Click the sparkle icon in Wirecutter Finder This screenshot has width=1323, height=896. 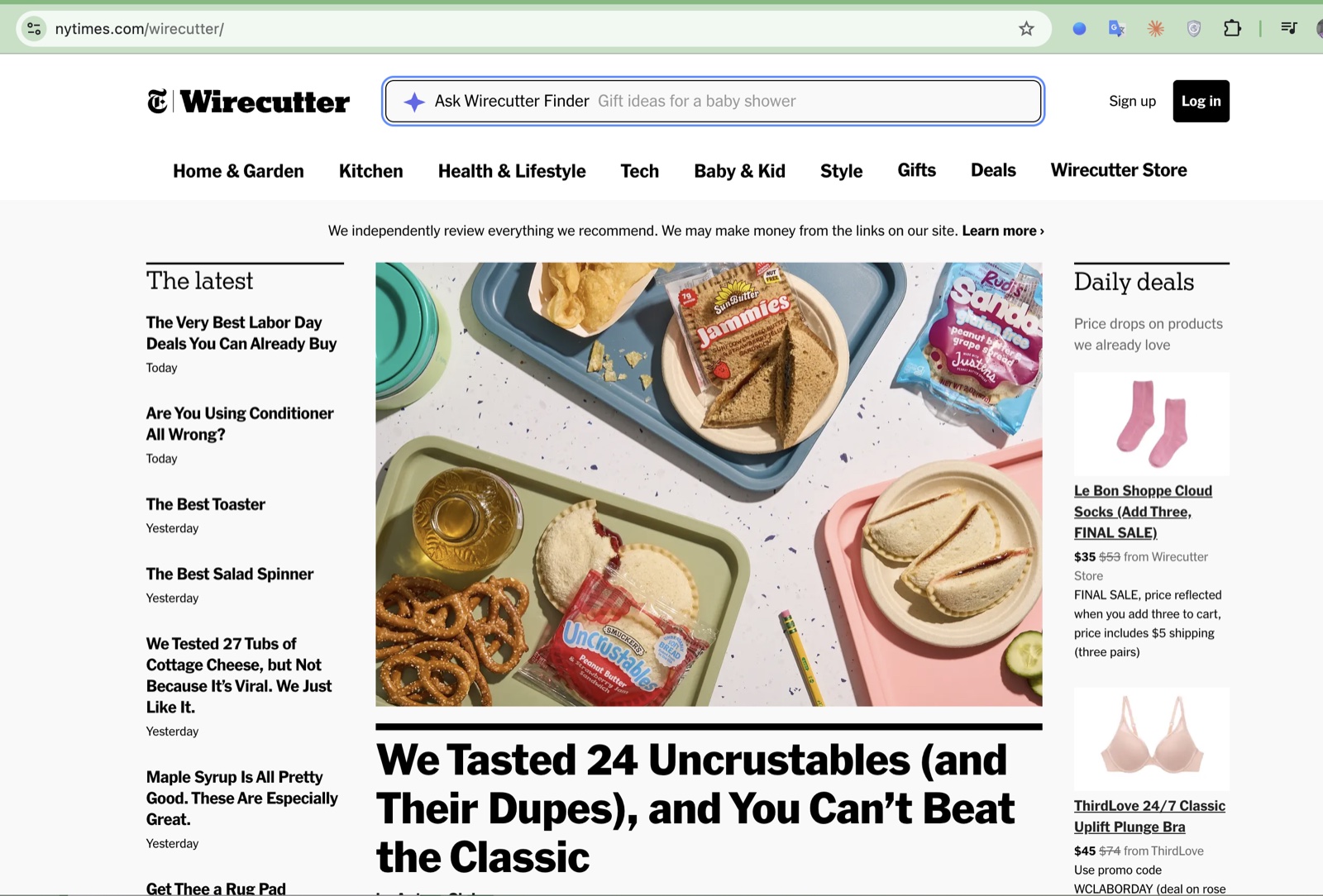point(414,102)
